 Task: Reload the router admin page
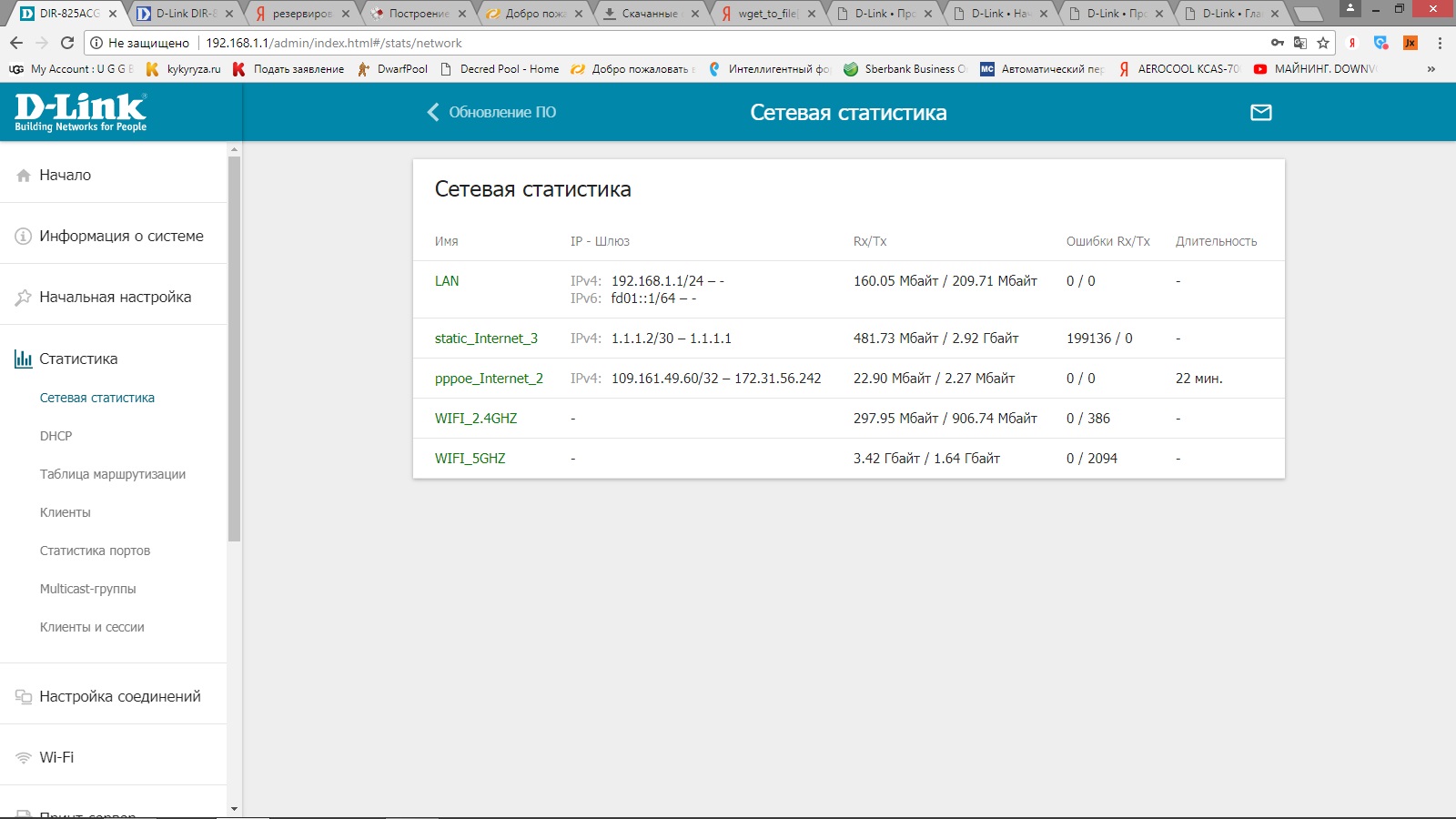coord(67,43)
